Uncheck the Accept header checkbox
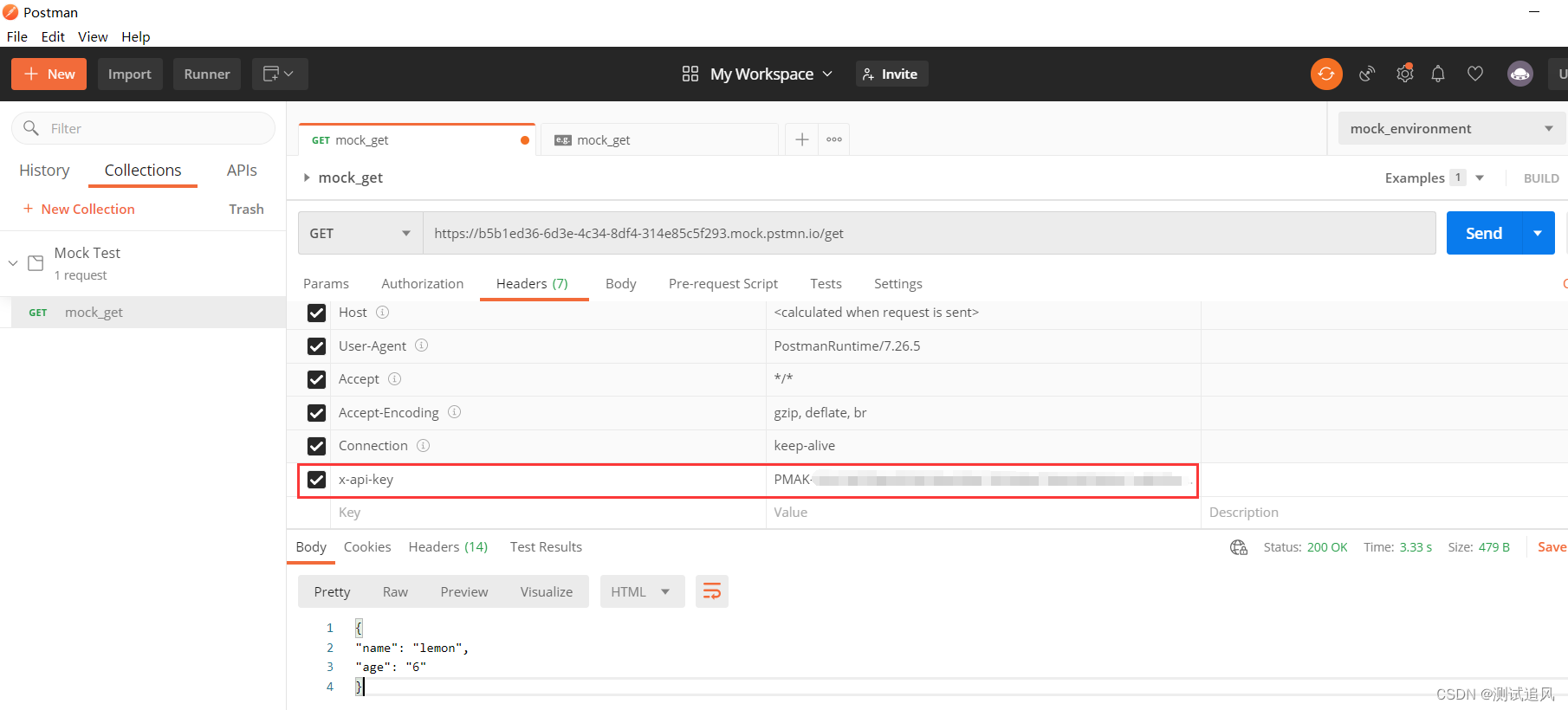The height and width of the screenshot is (710, 1568). point(316,379)
